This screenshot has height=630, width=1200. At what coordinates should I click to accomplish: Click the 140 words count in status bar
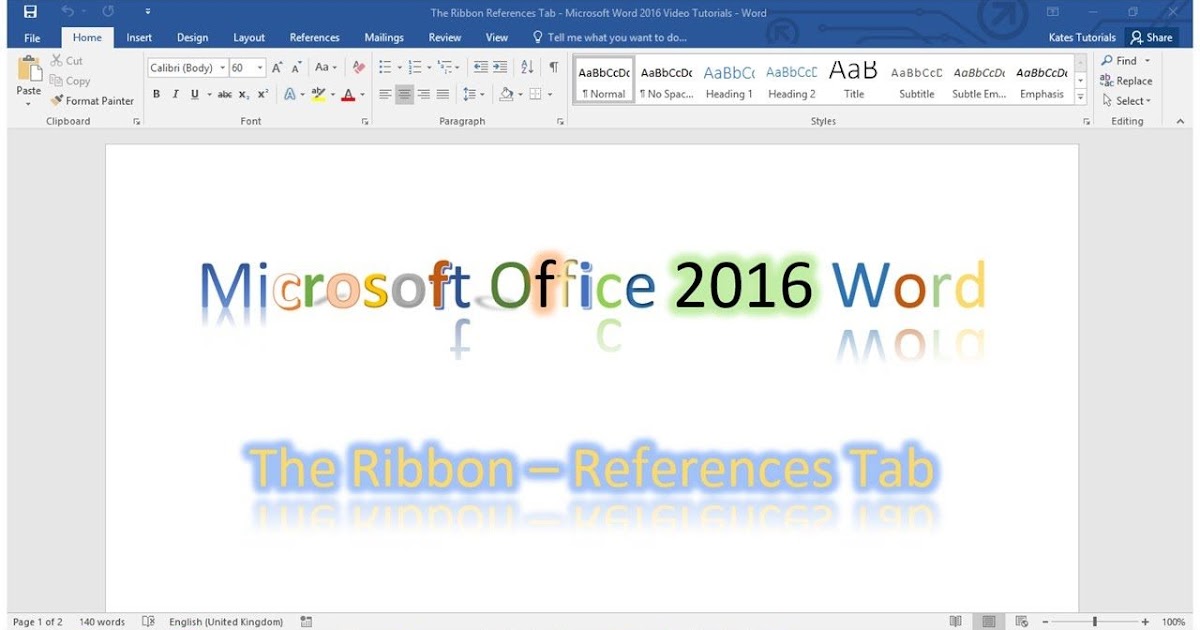click(x=102, y=622)
